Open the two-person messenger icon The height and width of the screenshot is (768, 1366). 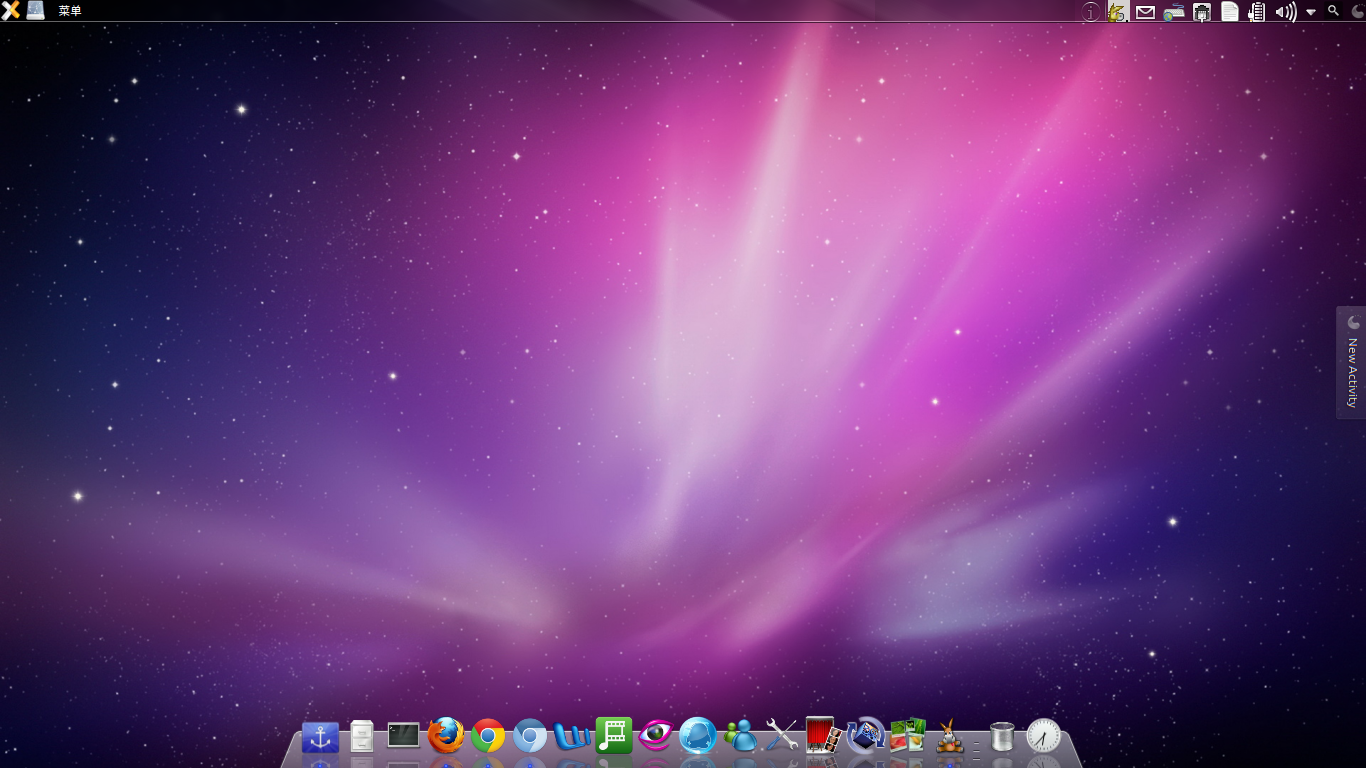pos(741,736)
